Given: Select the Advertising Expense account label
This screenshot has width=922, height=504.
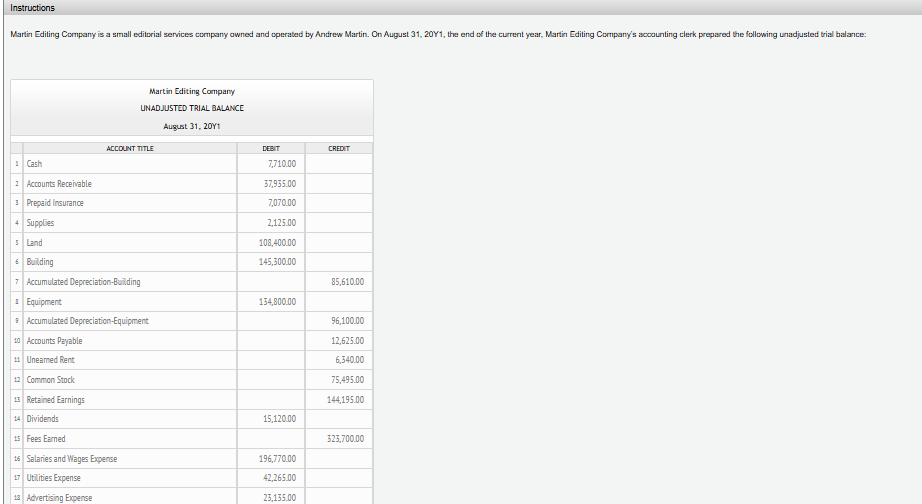Looking at the screenshot, I should (x=59, y=498).
